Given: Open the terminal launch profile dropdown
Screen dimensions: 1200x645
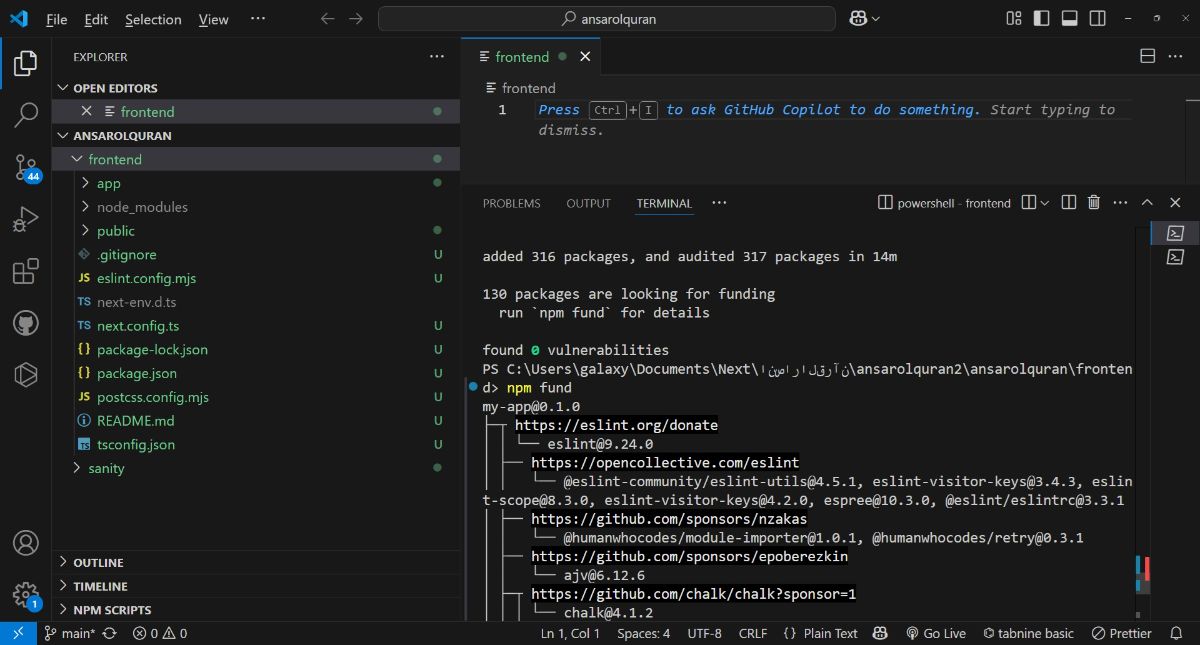Looking at the screenshot, I should pyautogui.click(x=1043, y=202).
